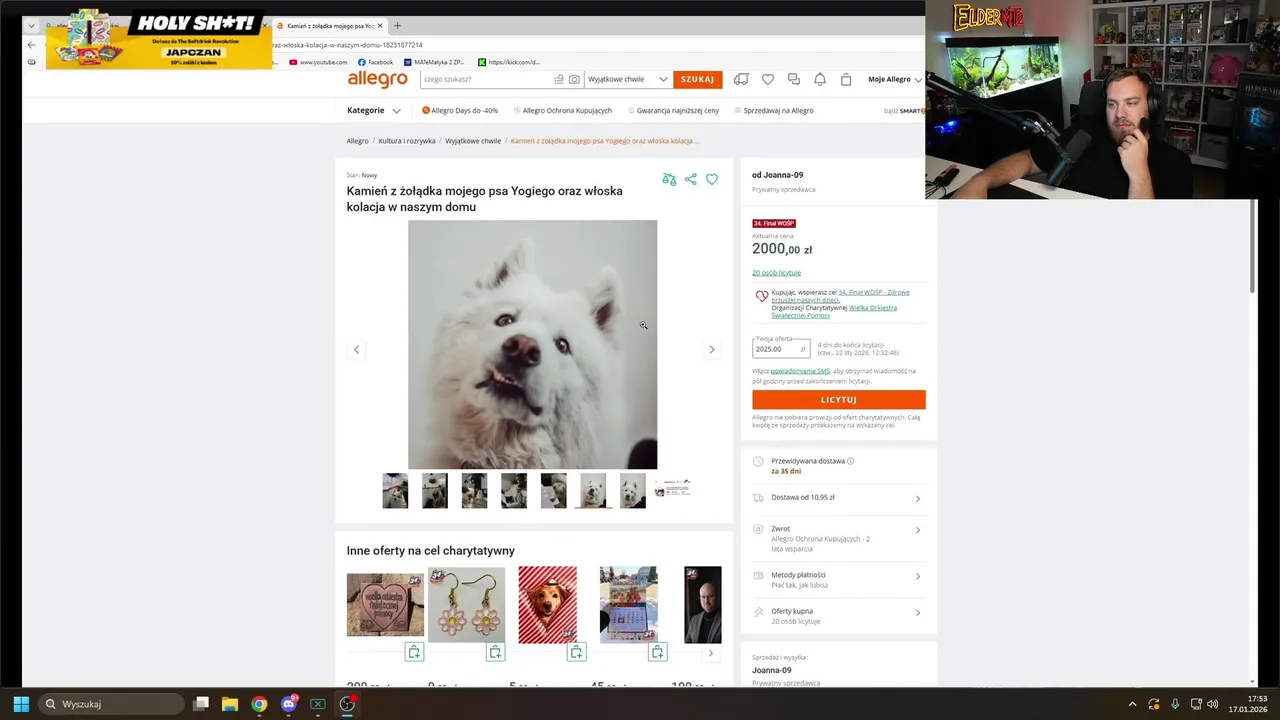This screenshot has height=720, width=1280.
Task: Open Task View on taskbar
Action: [201, 704]
